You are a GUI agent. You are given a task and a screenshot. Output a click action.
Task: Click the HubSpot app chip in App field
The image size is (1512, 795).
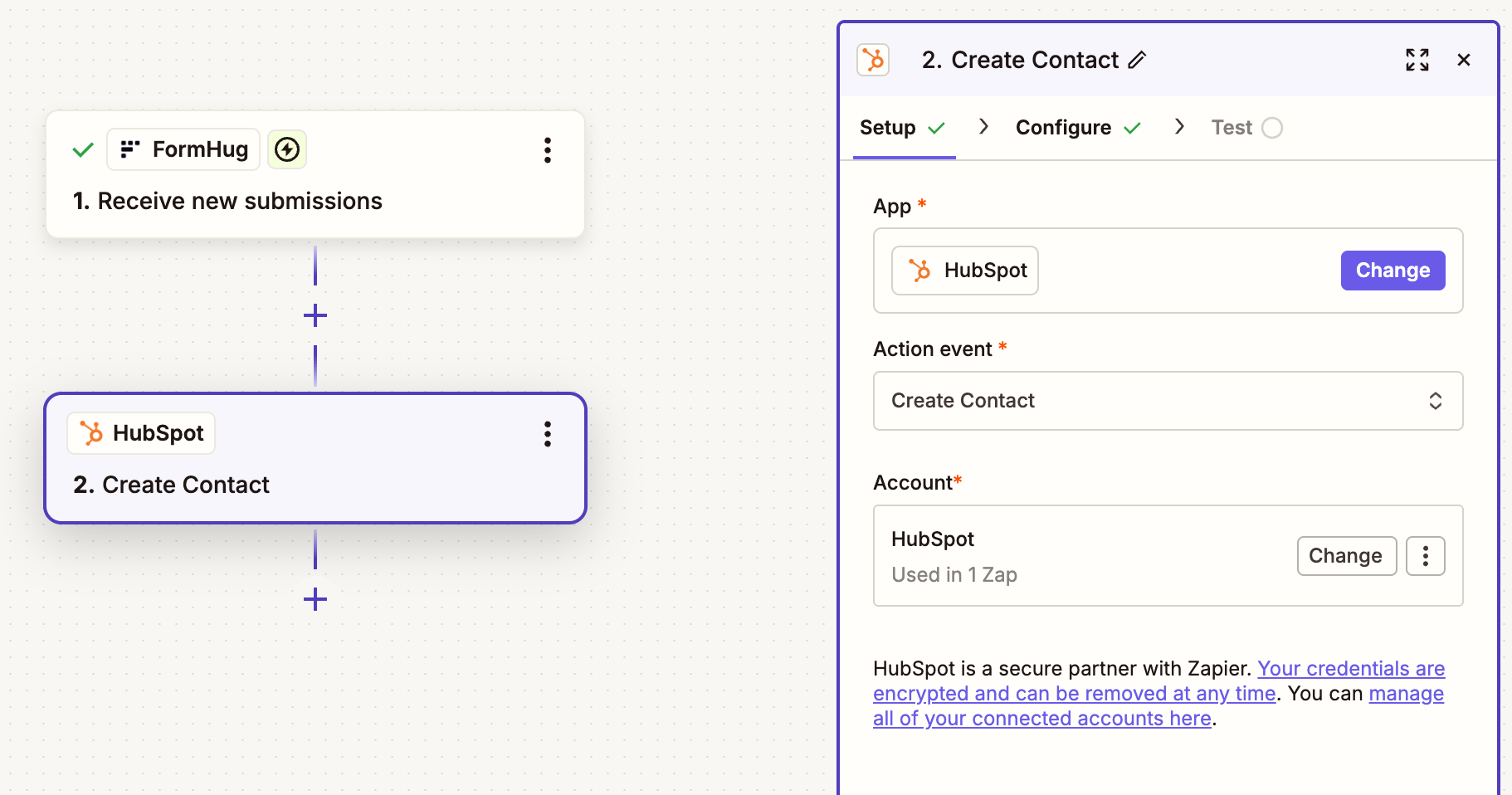click(x=965, y=271)
